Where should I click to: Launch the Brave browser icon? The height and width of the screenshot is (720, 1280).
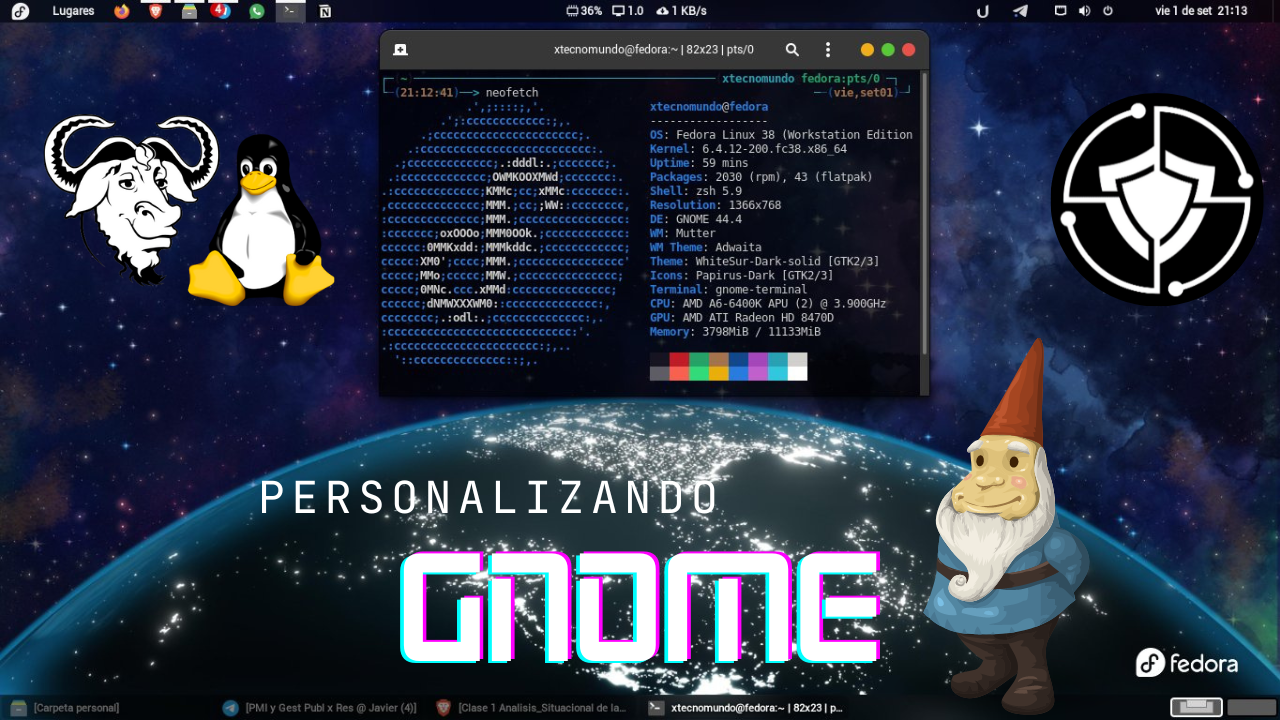[x=155, y=11]
